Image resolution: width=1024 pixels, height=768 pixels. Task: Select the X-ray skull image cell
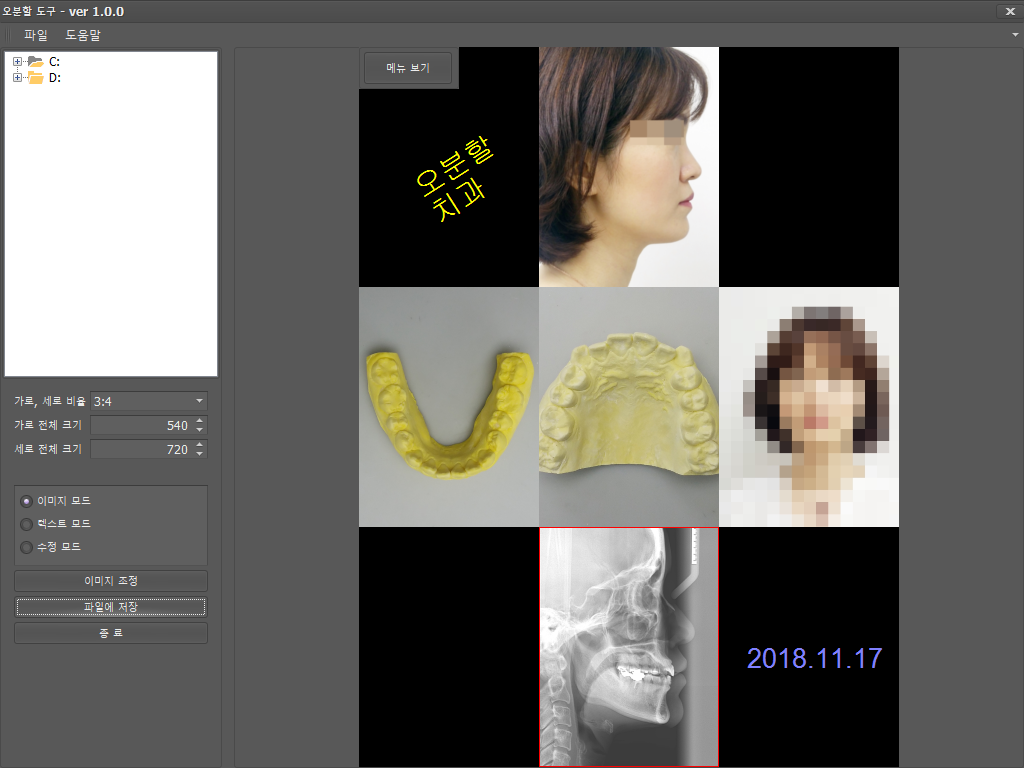click(x=628, y=646)
